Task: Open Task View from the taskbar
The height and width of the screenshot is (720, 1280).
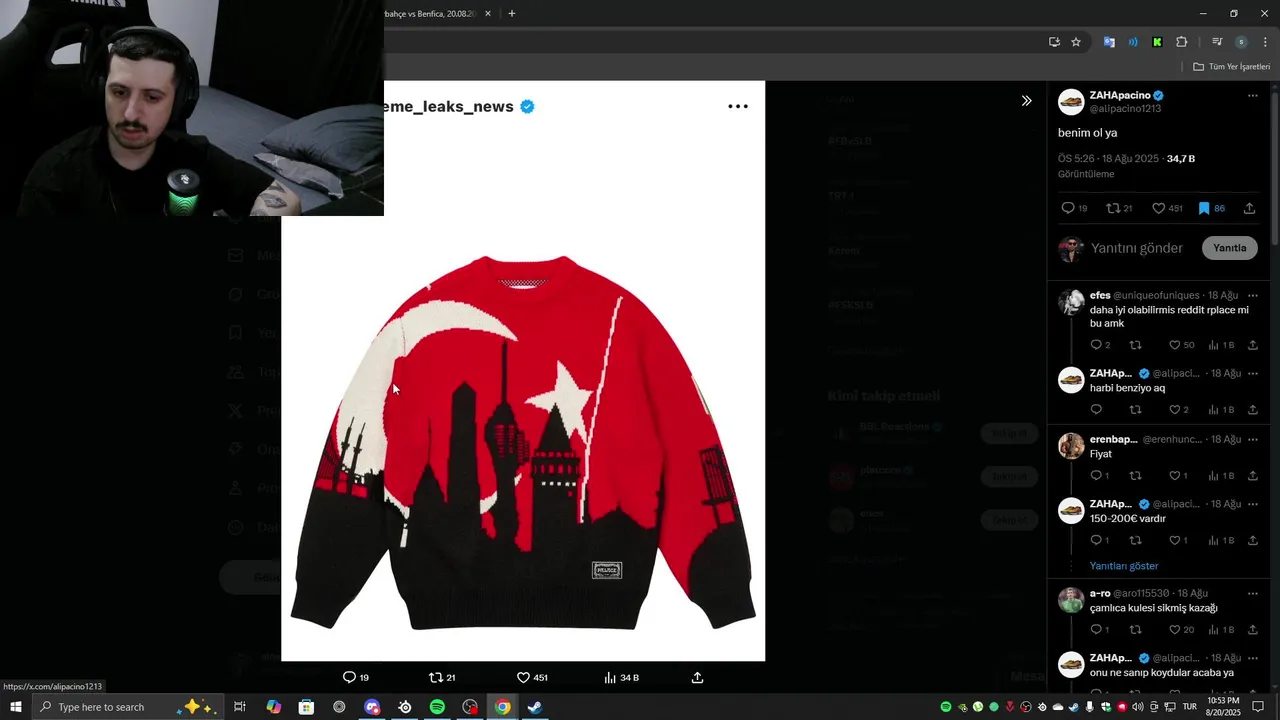Action: point(240,707)
